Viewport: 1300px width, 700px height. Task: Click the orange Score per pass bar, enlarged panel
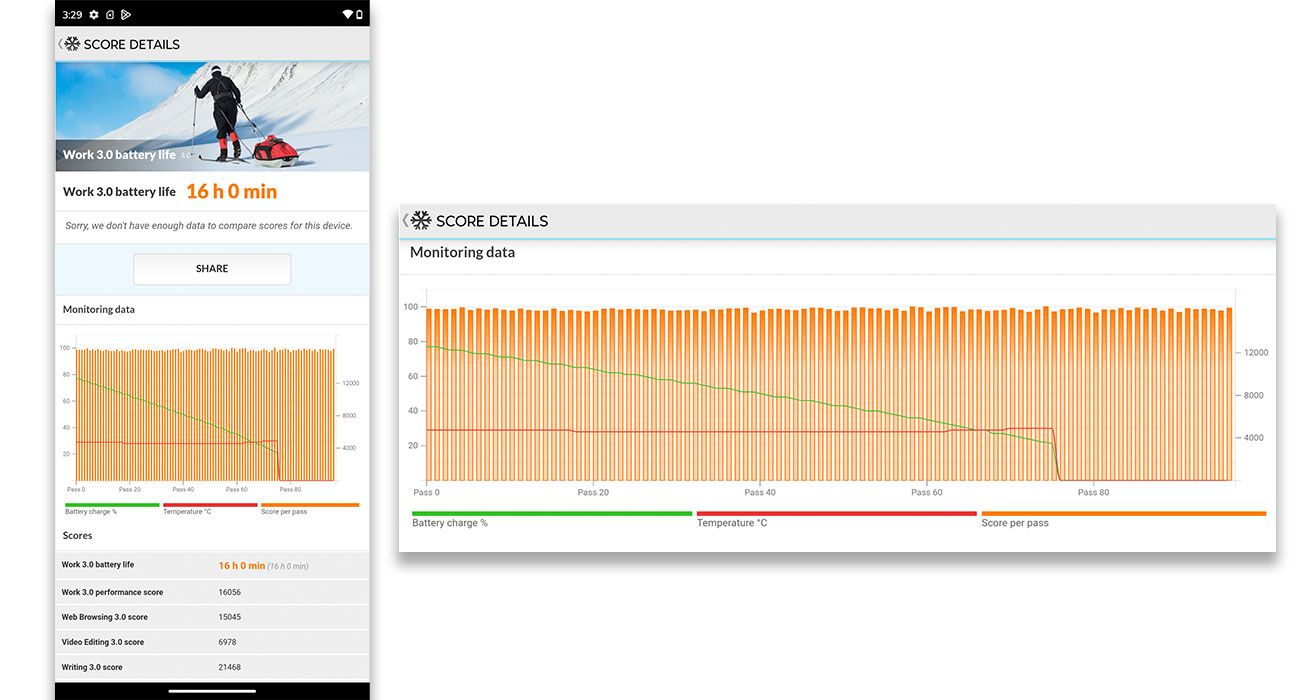click(1124, 514)
